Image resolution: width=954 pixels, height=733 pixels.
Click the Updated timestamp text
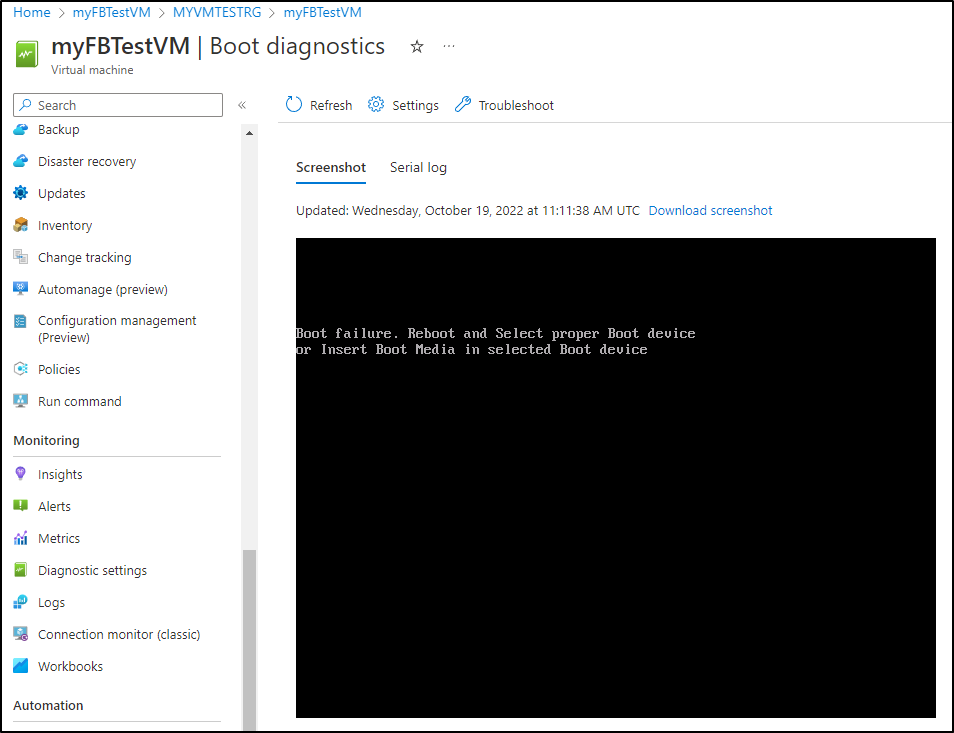coord(468,210)
